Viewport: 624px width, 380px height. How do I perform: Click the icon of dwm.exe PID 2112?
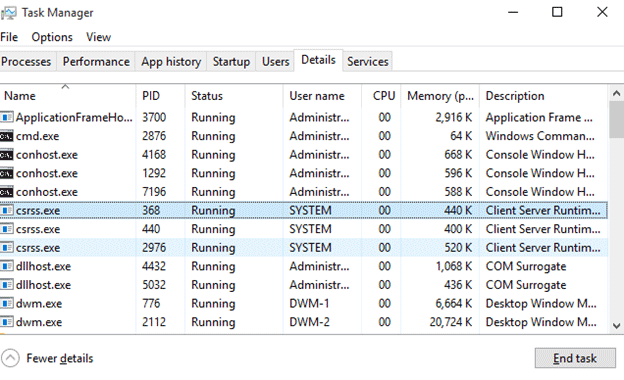click(x=7, y=322)
